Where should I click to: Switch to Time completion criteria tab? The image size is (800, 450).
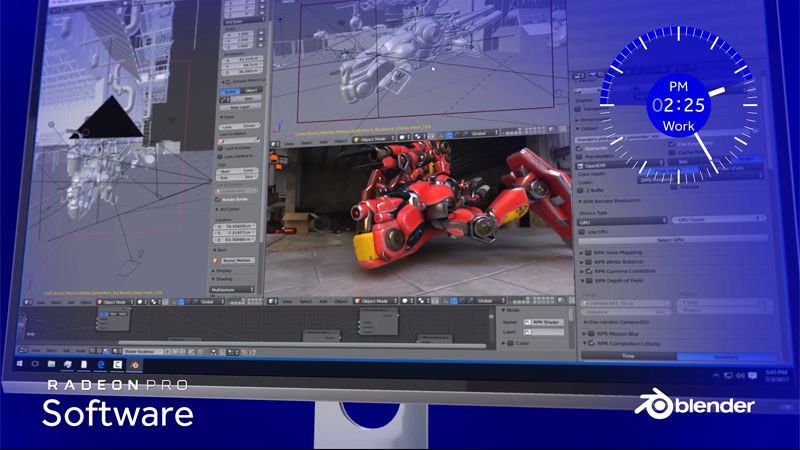tap(629, 356)
